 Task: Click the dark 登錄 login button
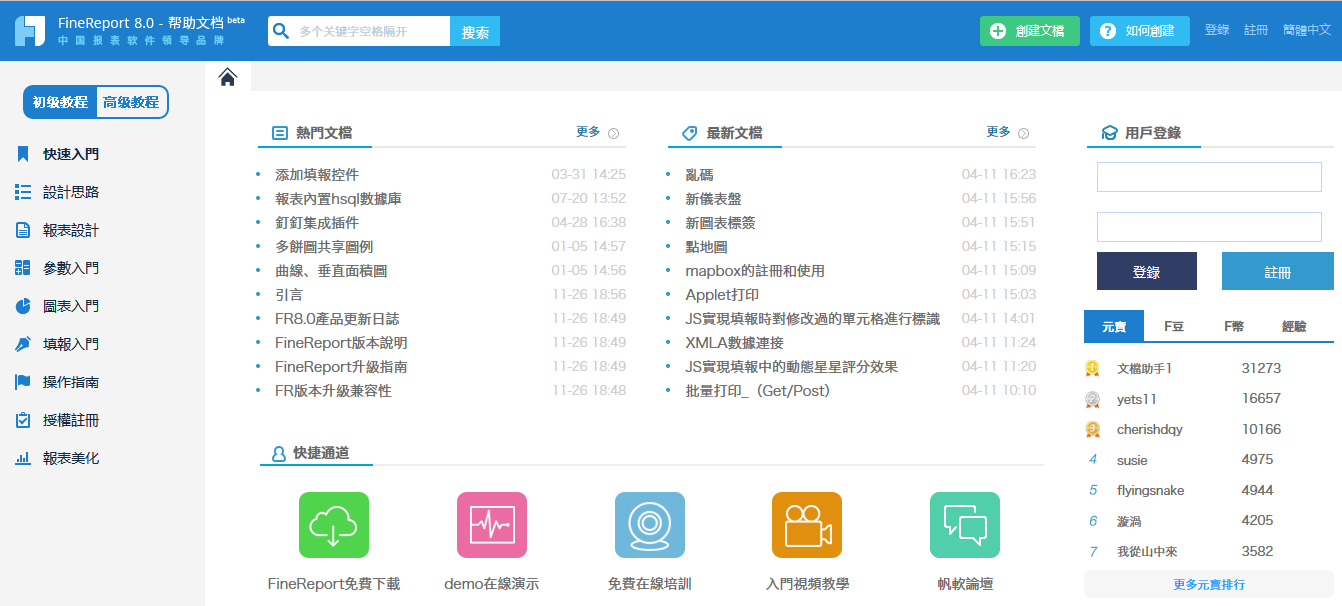pos(1147,271)
